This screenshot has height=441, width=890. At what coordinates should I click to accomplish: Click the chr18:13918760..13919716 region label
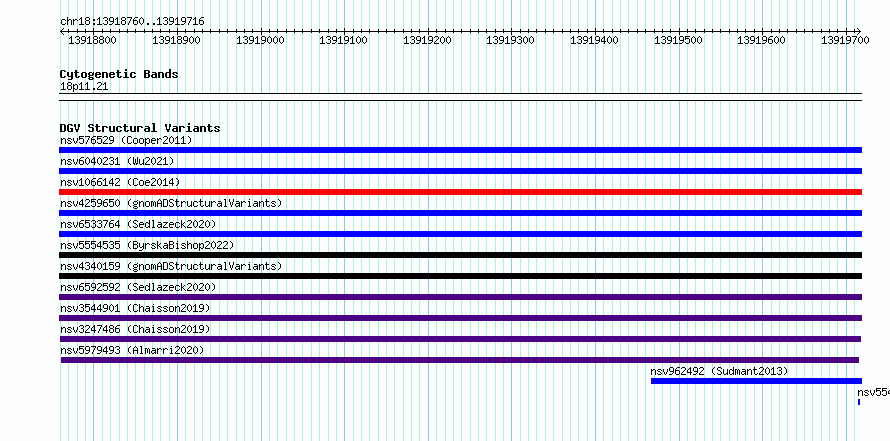[132, 22]
